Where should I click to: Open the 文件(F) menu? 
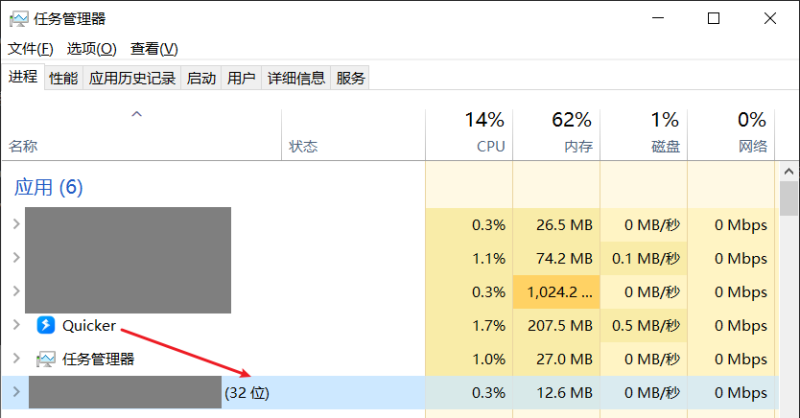tap(30, 49)
